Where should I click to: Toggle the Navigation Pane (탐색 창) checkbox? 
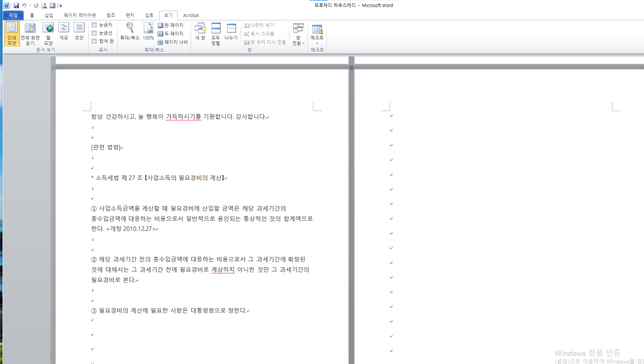(x=94, y=41)
